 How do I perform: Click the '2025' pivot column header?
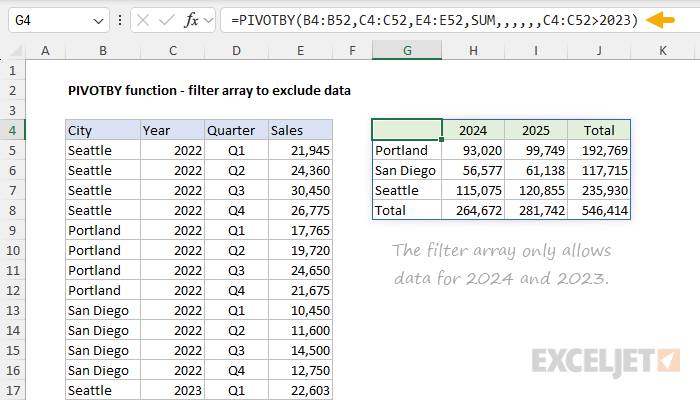536,130
